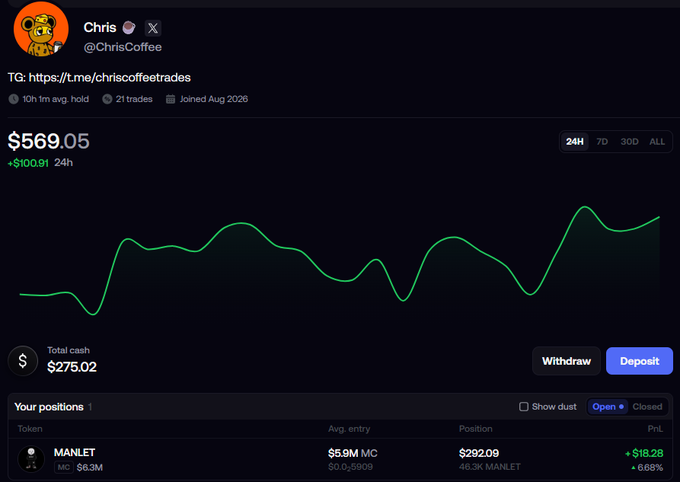Click the dollar sign Total cash icon
680x482 pixels.
pos(23,361)
